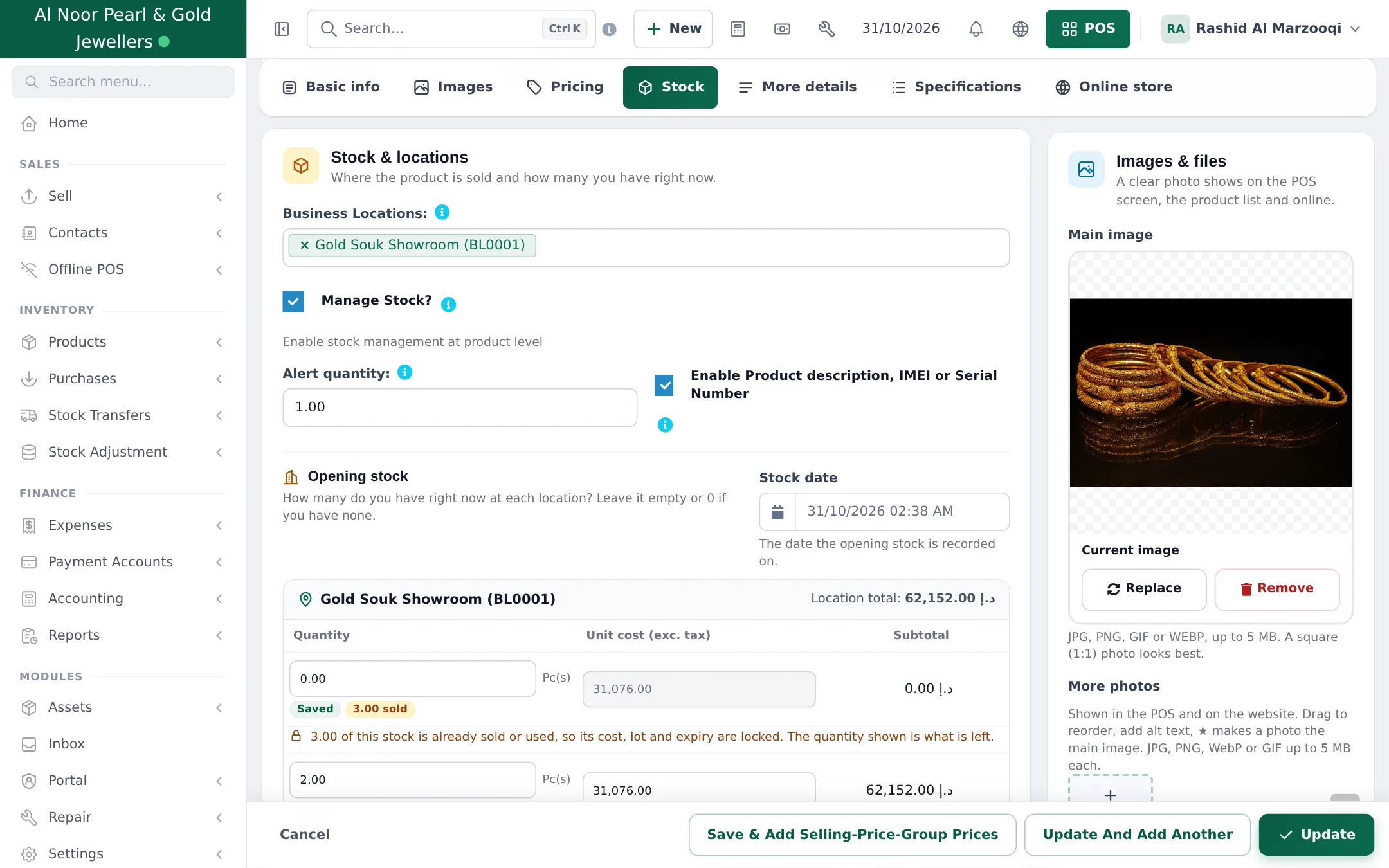Click the info icon beside the search box
Viewport: 1389px width, 868px height.
pos(610,29)
